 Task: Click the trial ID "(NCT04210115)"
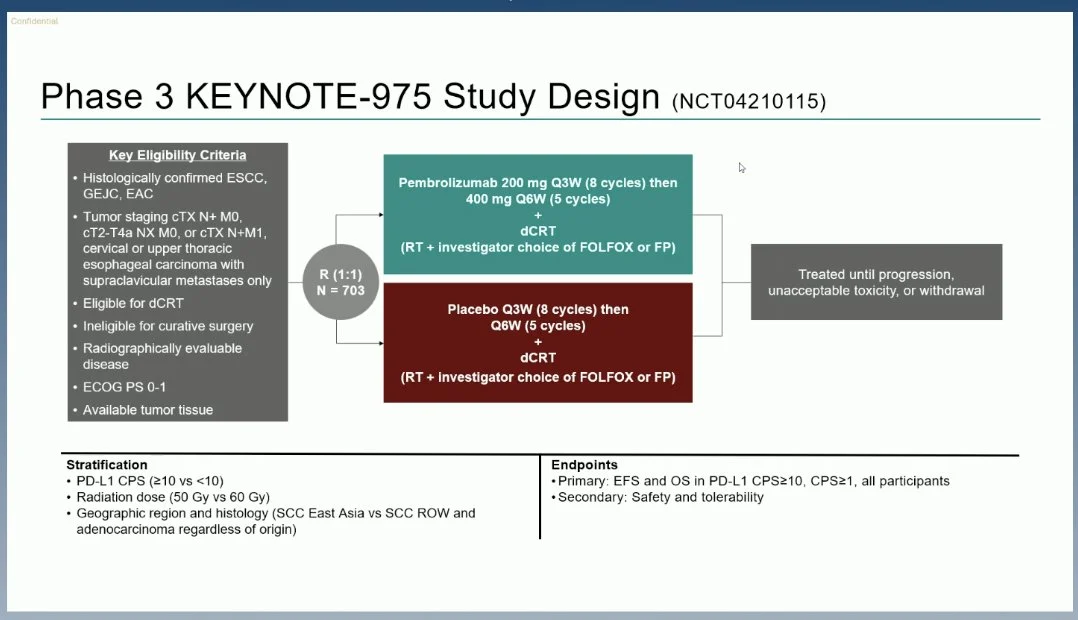click(749, 101)
